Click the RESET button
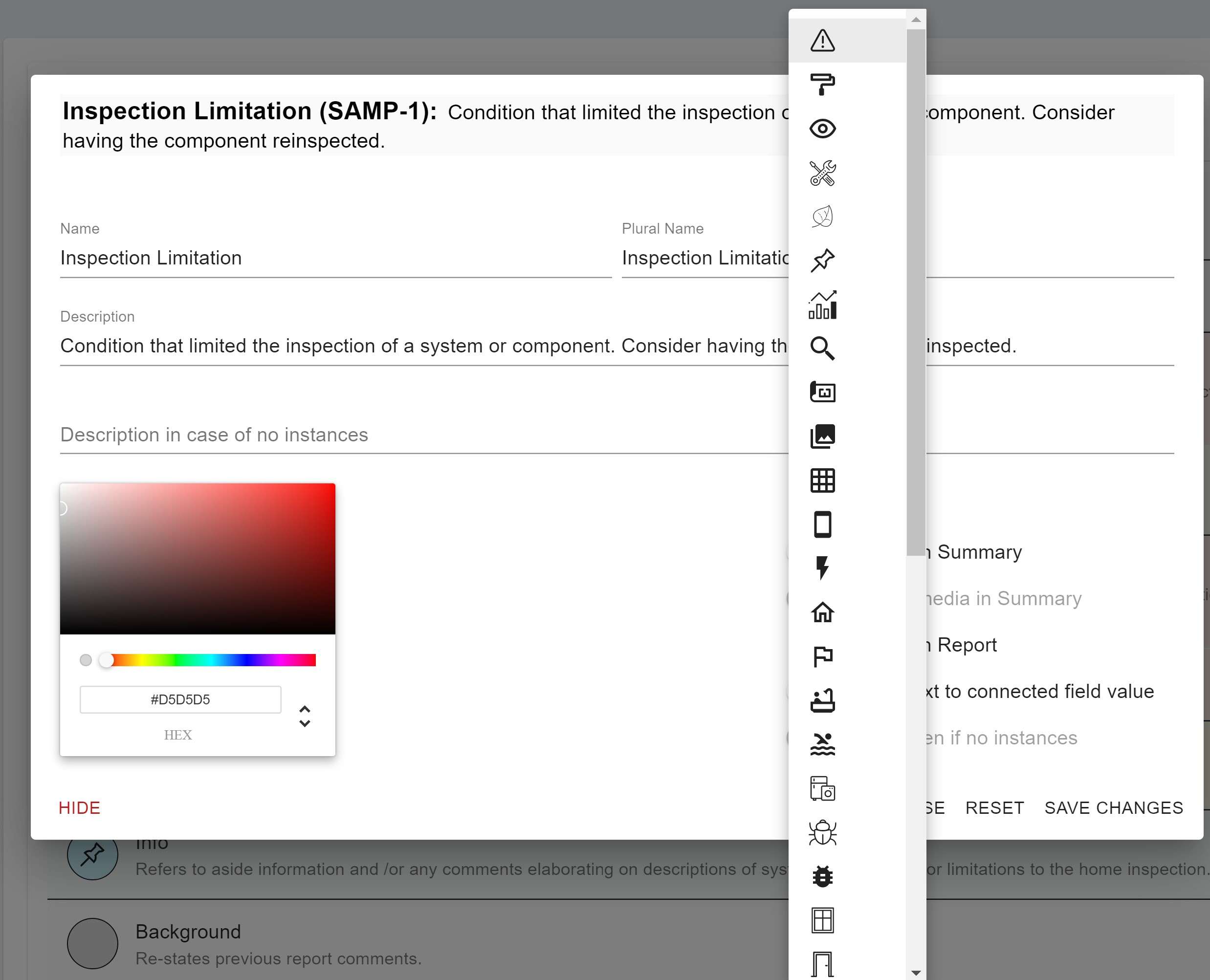Viewport: 1210px width, 980px height. click(x=994, y=808)
